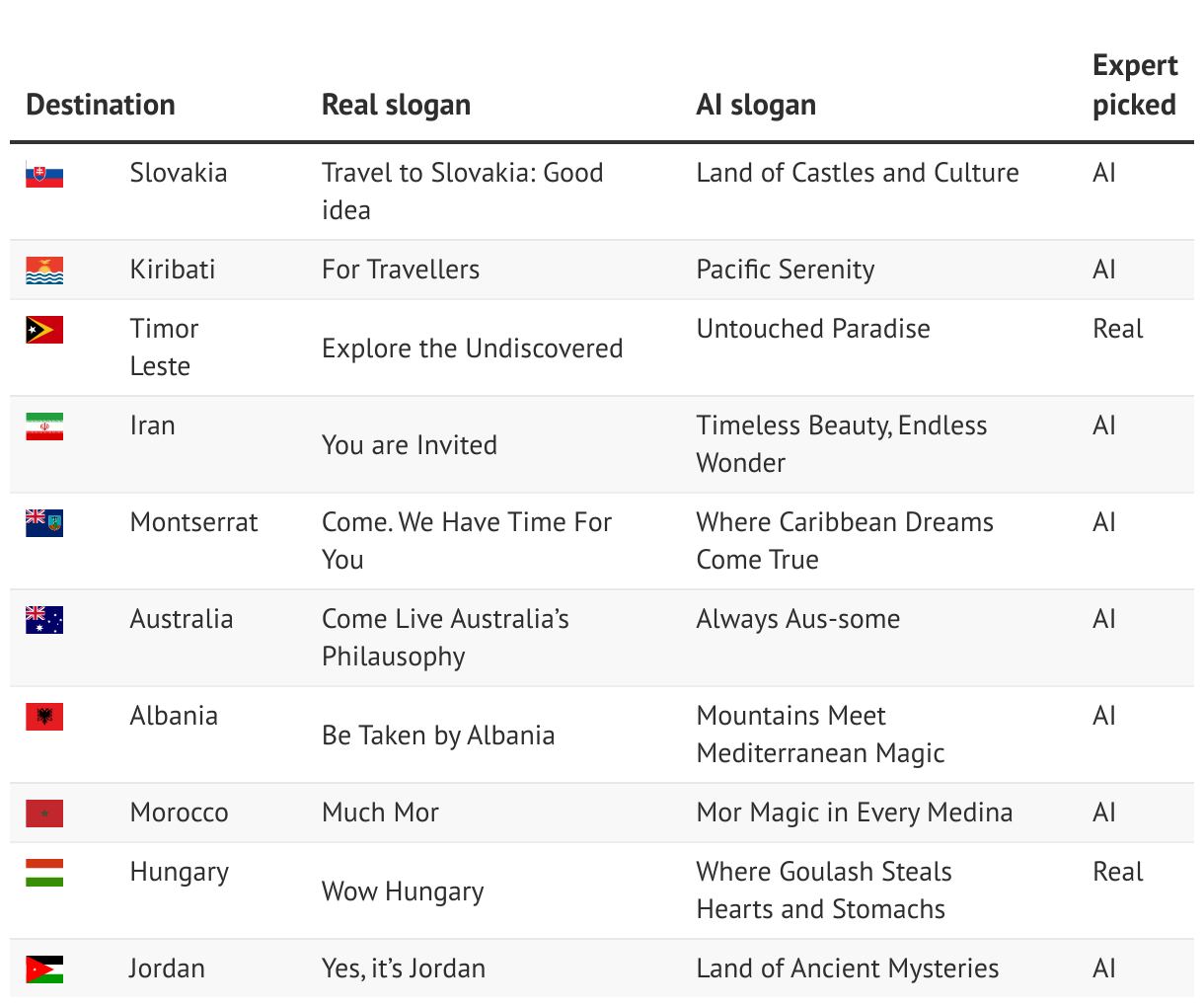Click 'Always Aus-some' AI slogan cell
The height and width of the screenshot is (1007, 1204).
tap(798, 619)
